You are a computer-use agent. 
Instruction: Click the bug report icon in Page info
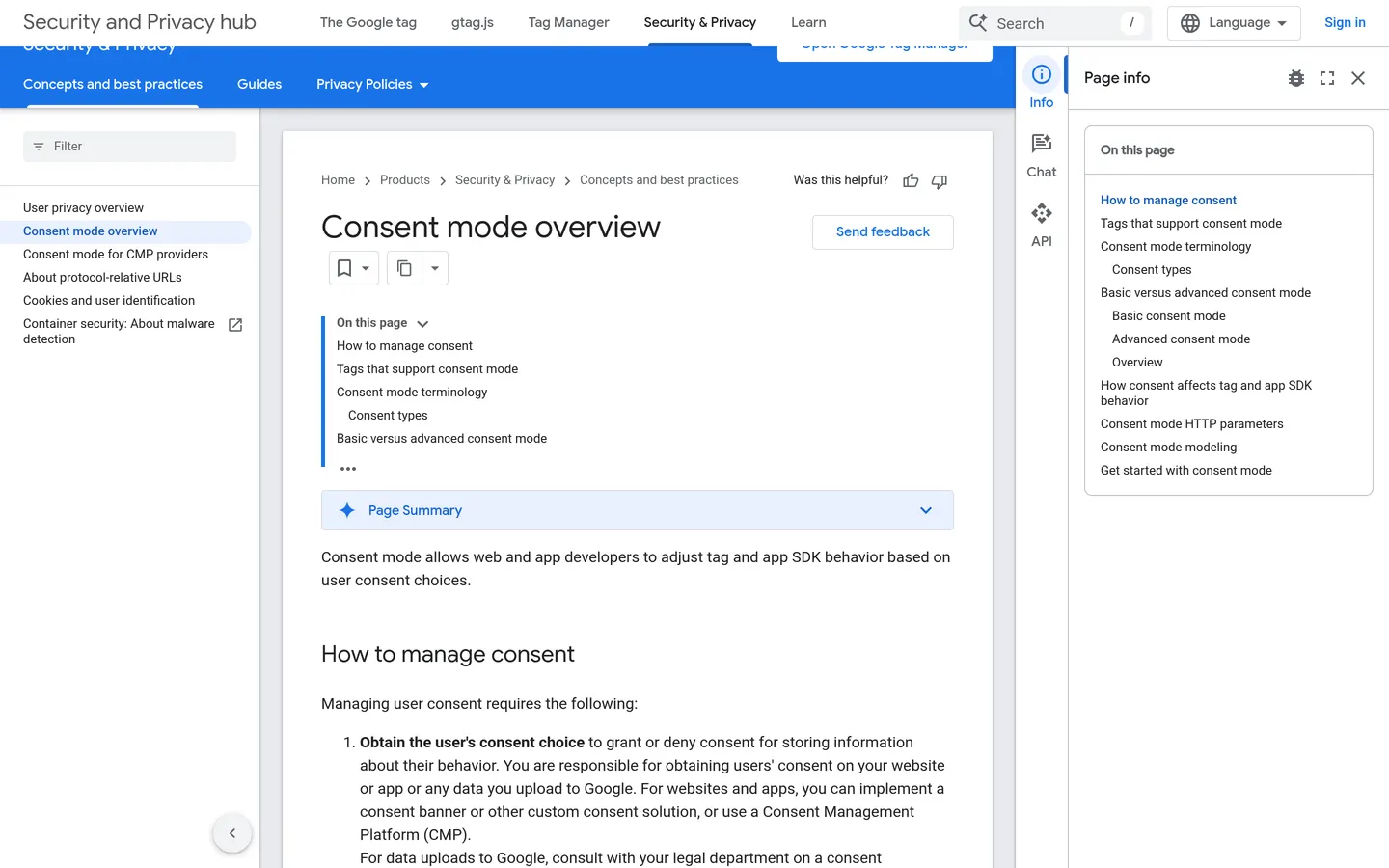coord(1295,78)
